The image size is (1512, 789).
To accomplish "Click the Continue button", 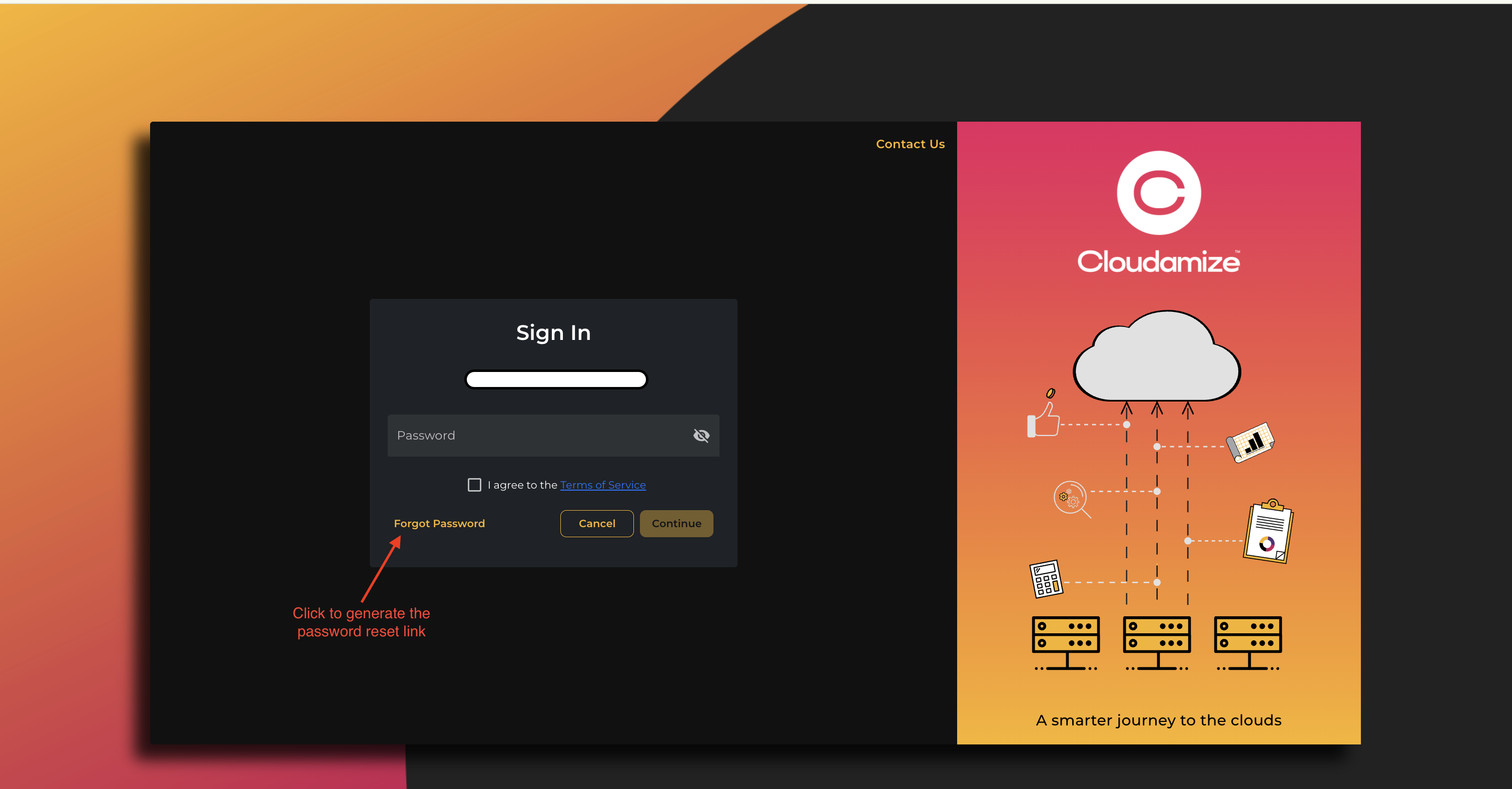I will tap(676, 524).
